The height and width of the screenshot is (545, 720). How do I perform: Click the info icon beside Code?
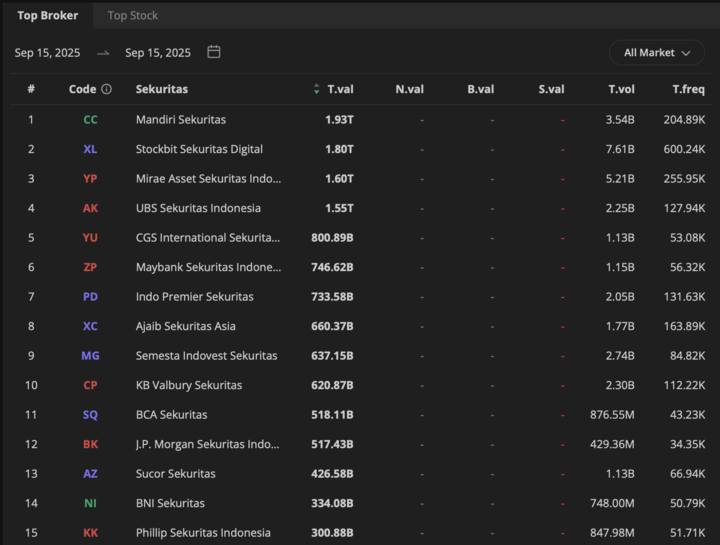click(x=107, y=89)
